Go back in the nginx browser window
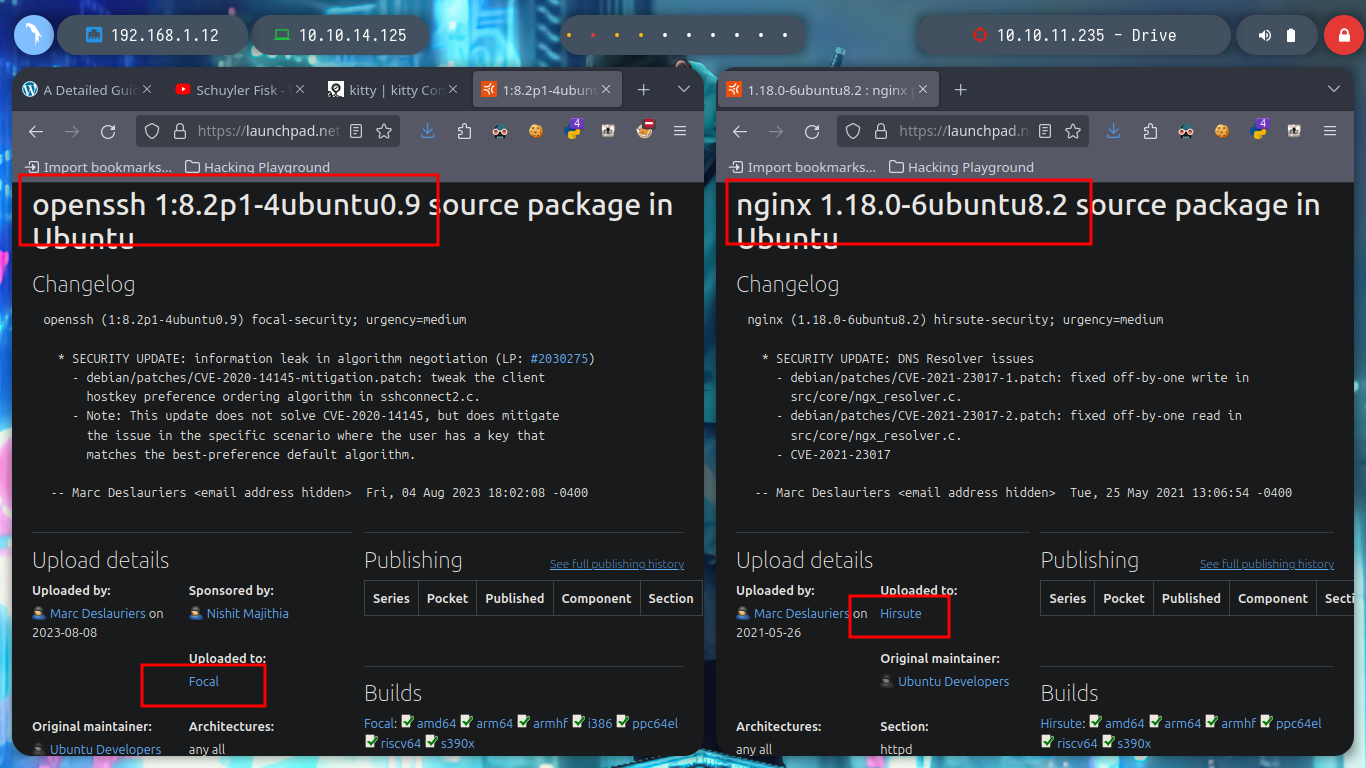 coord(740,131)
